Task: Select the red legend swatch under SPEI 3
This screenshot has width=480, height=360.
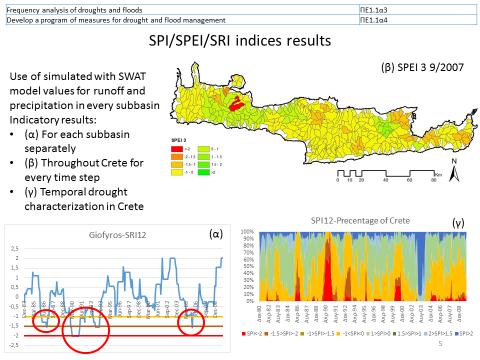Action: tap(177, 149)
